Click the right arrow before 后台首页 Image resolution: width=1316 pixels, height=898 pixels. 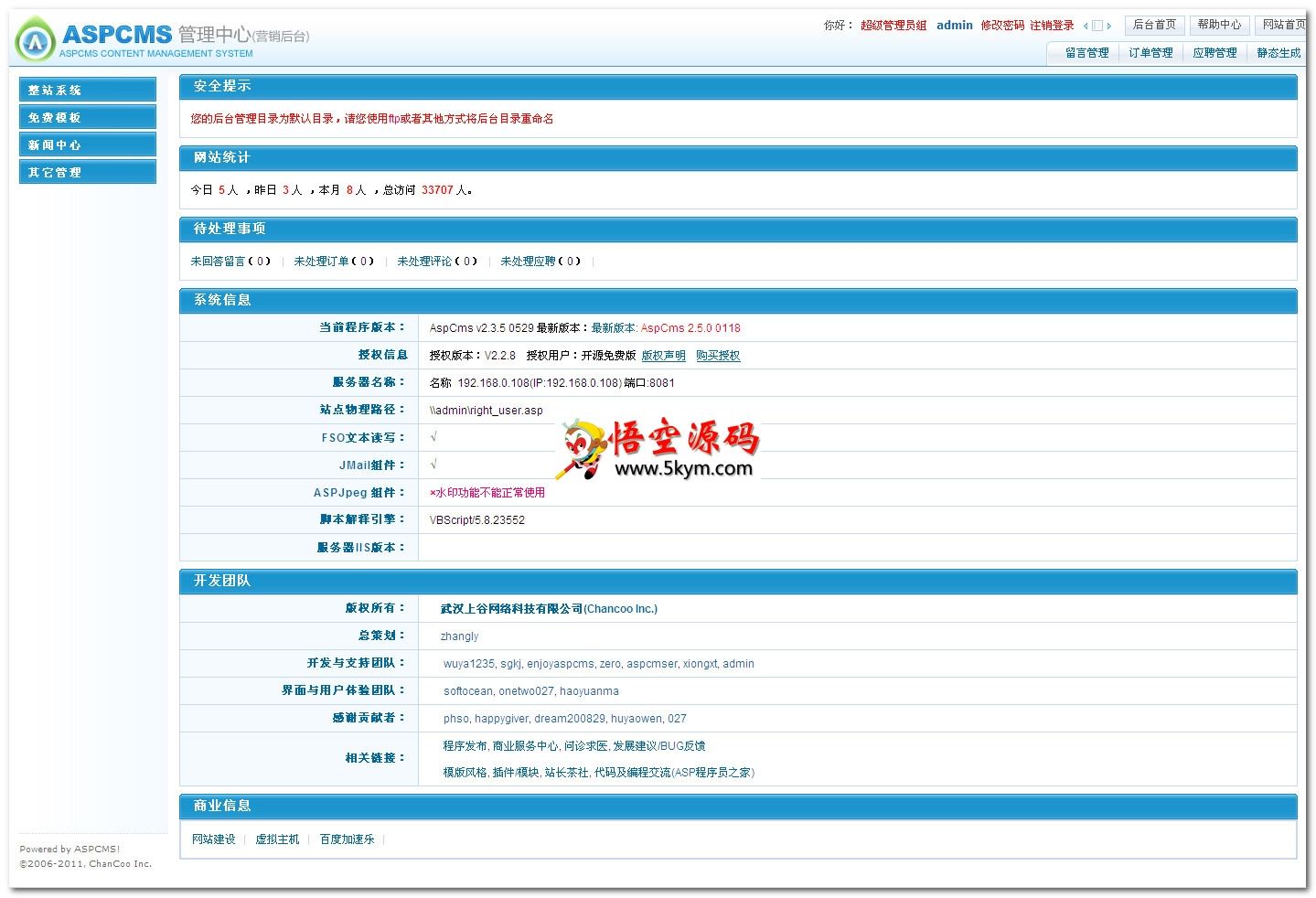1109,27
